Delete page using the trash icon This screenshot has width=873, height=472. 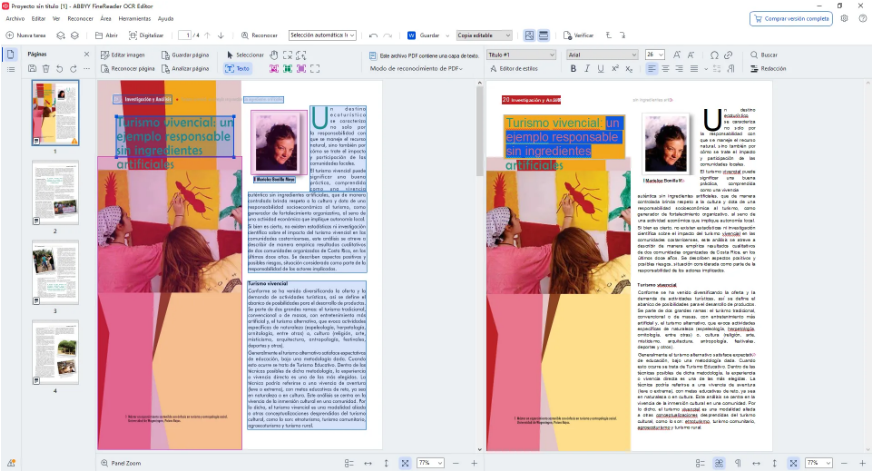tap(46, 68)
